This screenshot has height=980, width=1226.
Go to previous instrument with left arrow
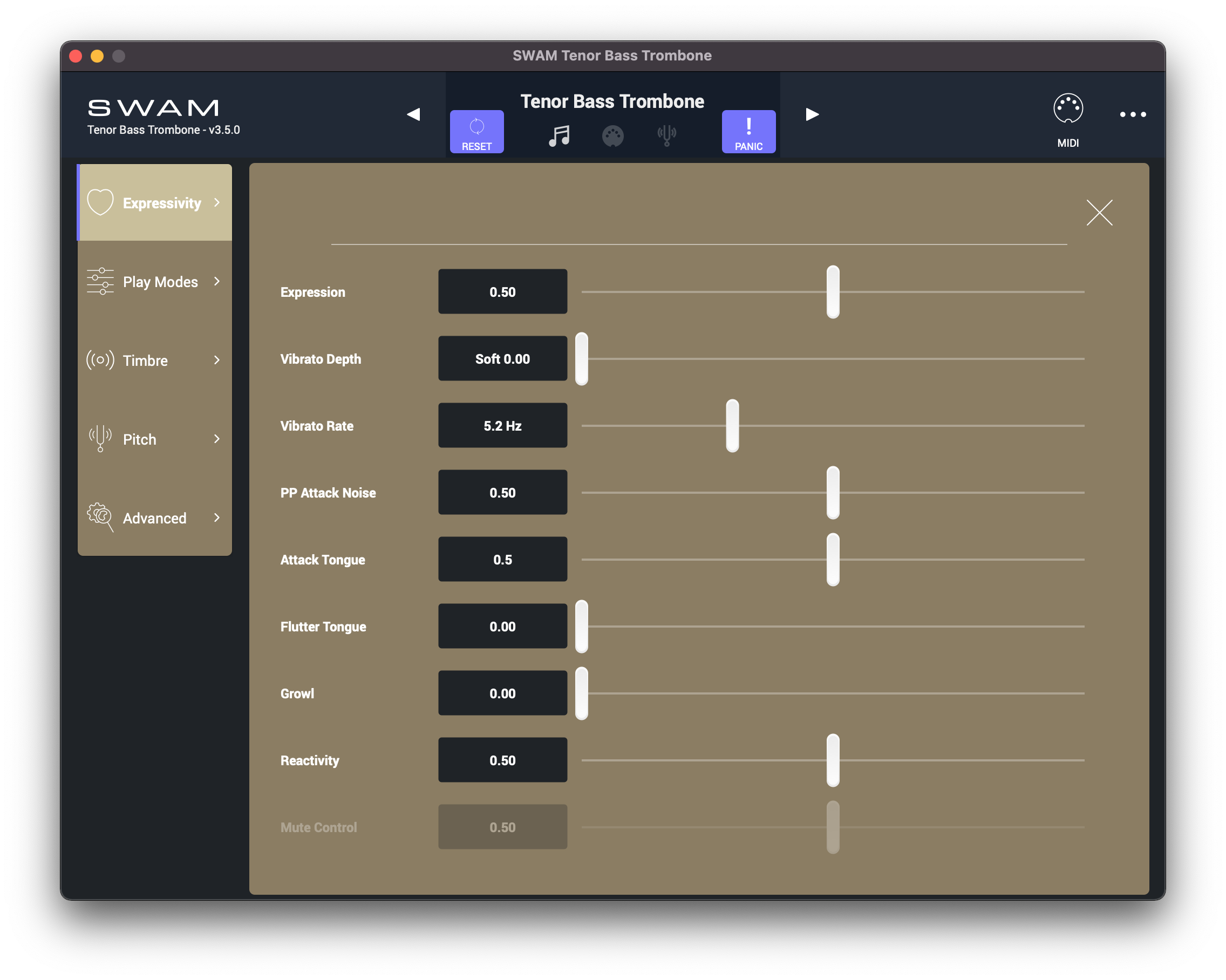[x=413, y=114]
